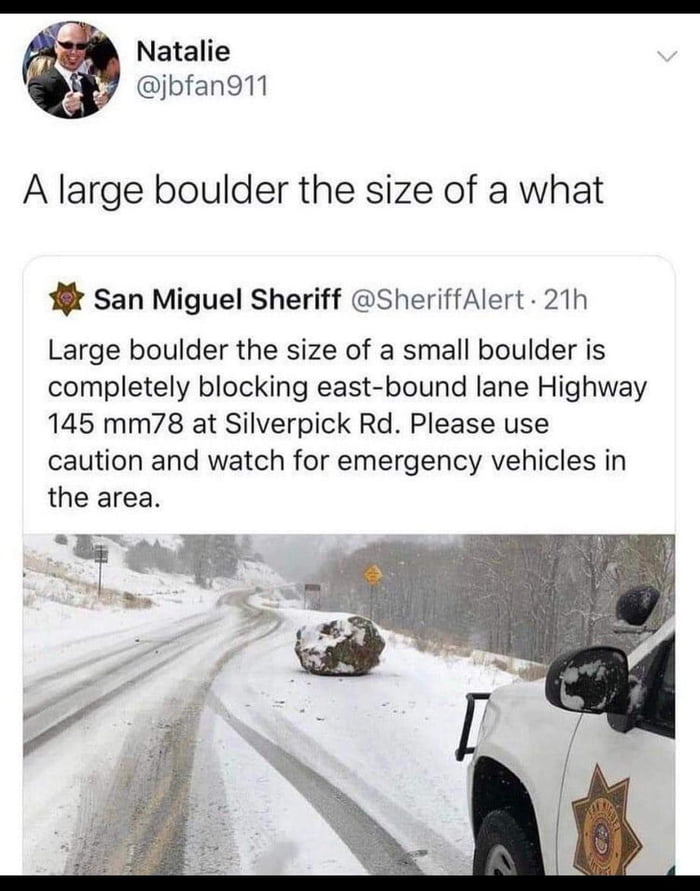
Task: Click the roadside signpost on left hillside
Action: pos(101,568)
